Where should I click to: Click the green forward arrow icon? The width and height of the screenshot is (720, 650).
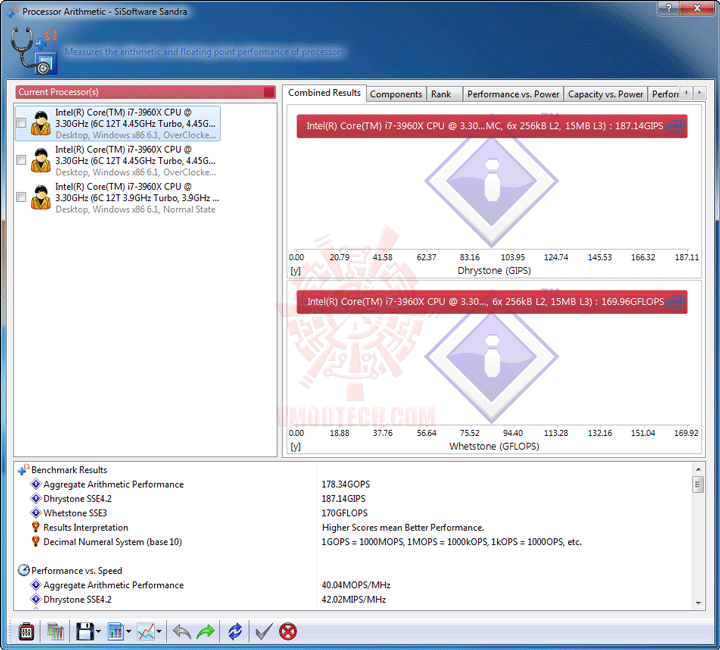click(205, 632)
